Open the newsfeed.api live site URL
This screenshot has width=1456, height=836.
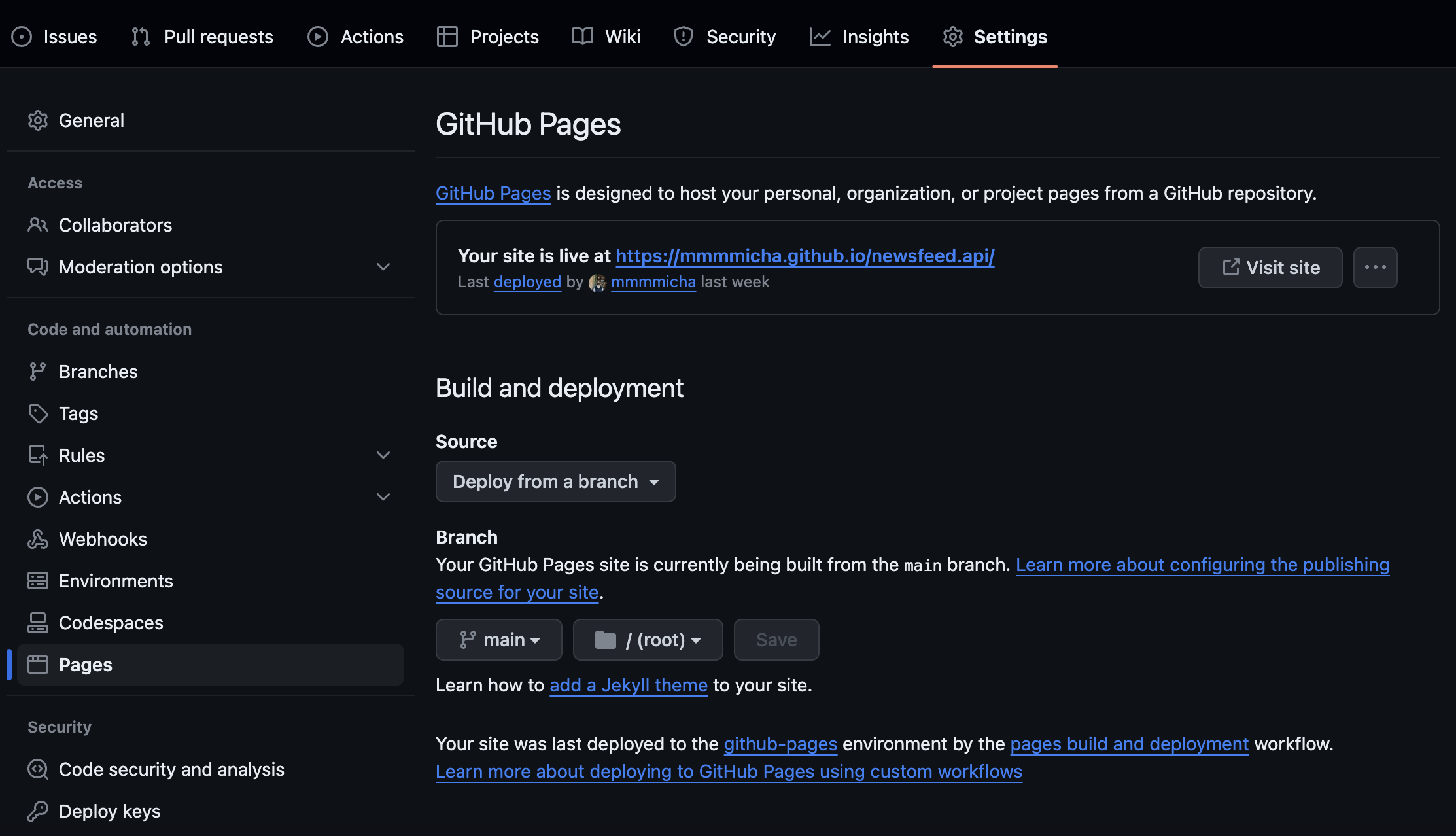(805, 256)
